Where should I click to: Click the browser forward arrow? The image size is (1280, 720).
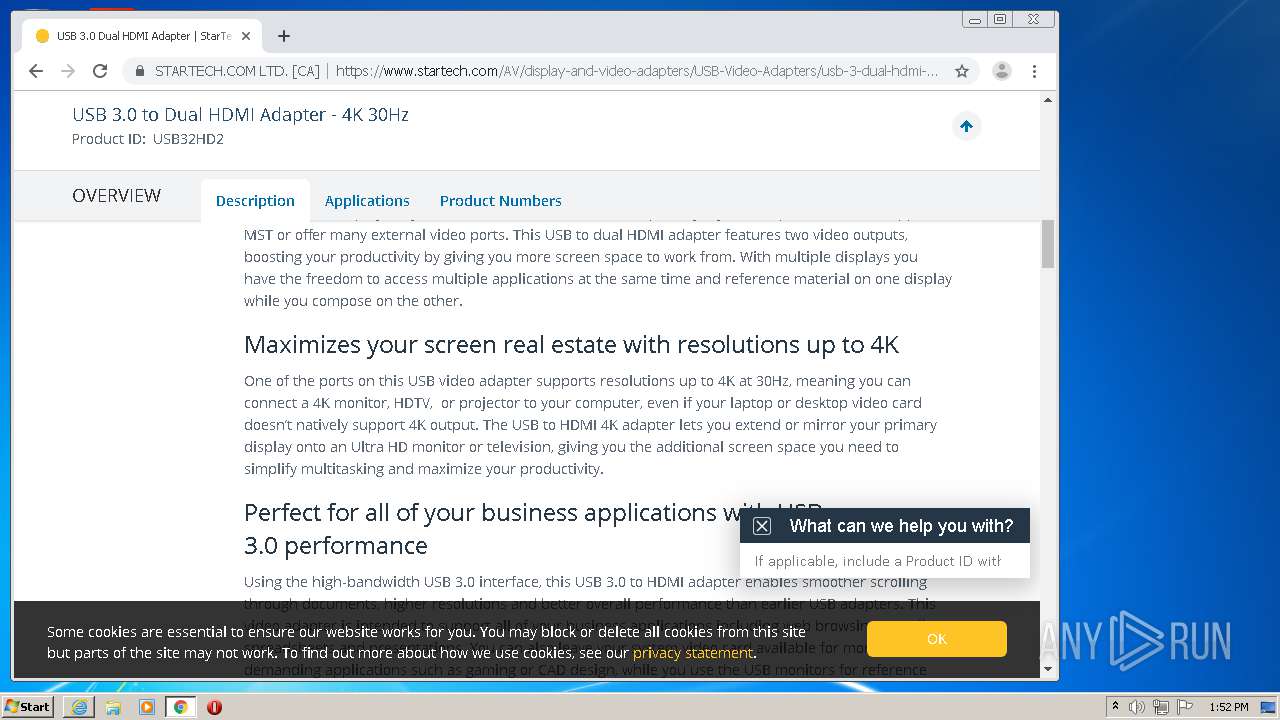tap(68, 71)
